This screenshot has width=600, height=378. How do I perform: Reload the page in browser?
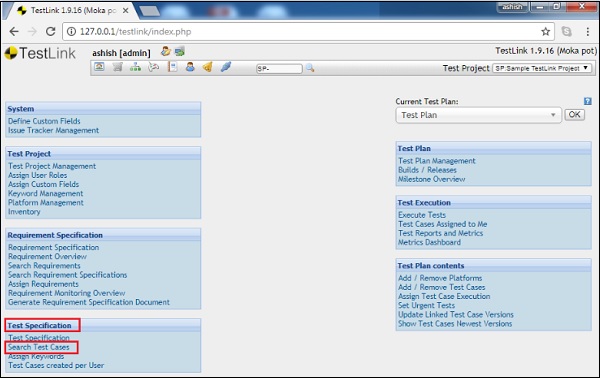coord(51,32)
